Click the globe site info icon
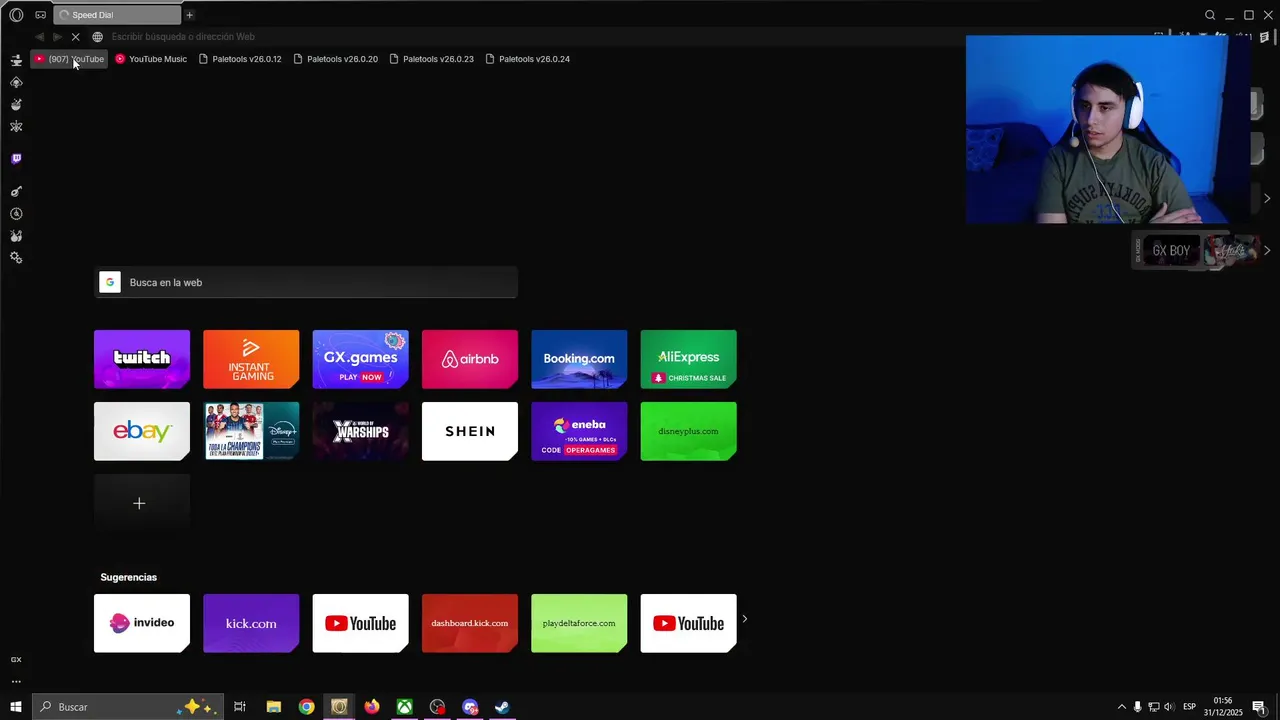The width and height of the screenshot is (1280, 720). [x=97, y=37]
